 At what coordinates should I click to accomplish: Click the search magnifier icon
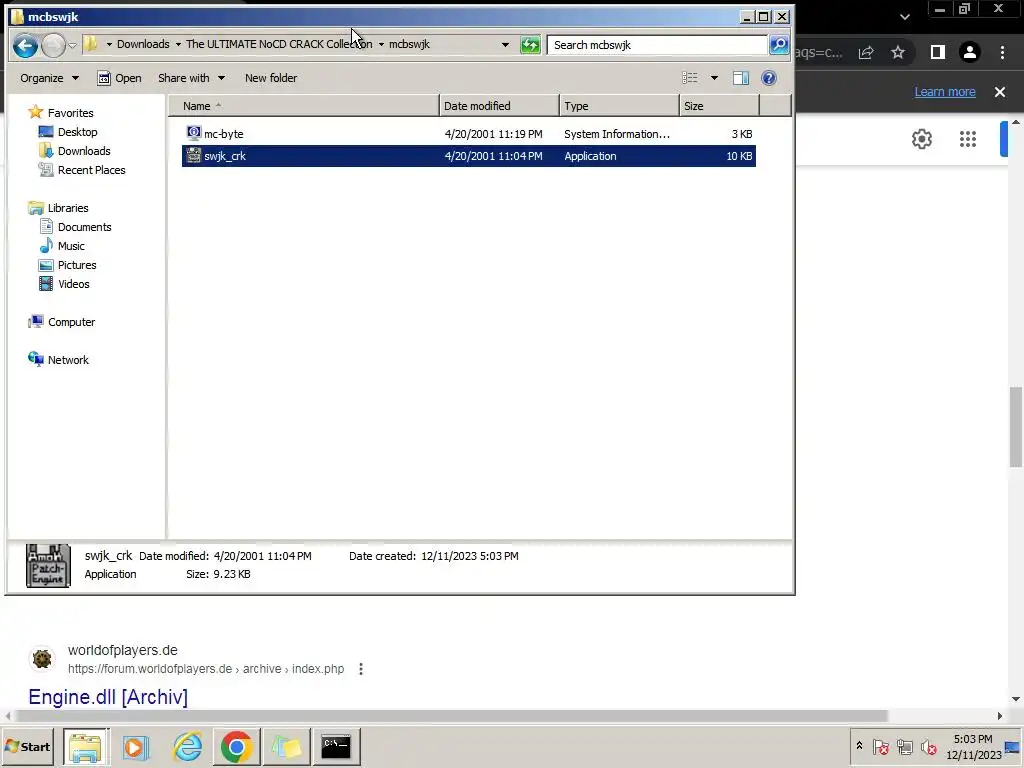tap(778, 44)
